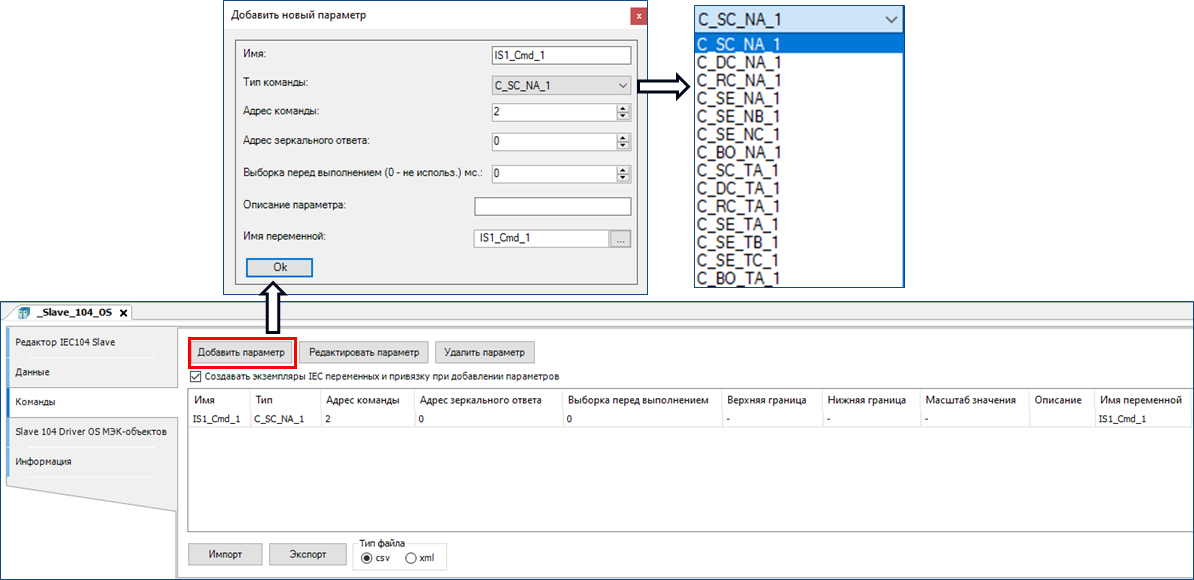Decrease the Адрес зеркального ответа value
1194x580 pixels.
pos(622,146)
